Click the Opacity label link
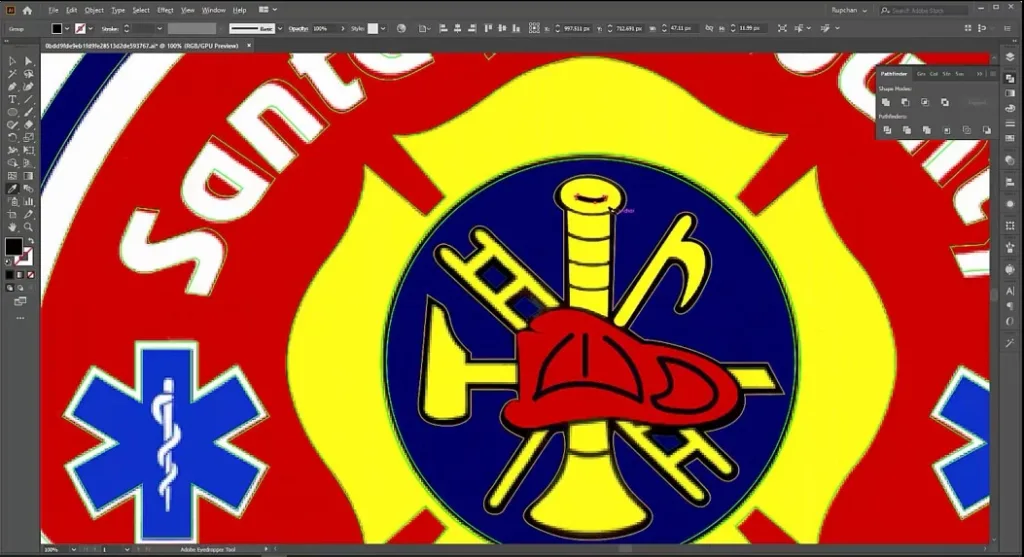This screenshot has width=1024, height=557. click(298, 29)
